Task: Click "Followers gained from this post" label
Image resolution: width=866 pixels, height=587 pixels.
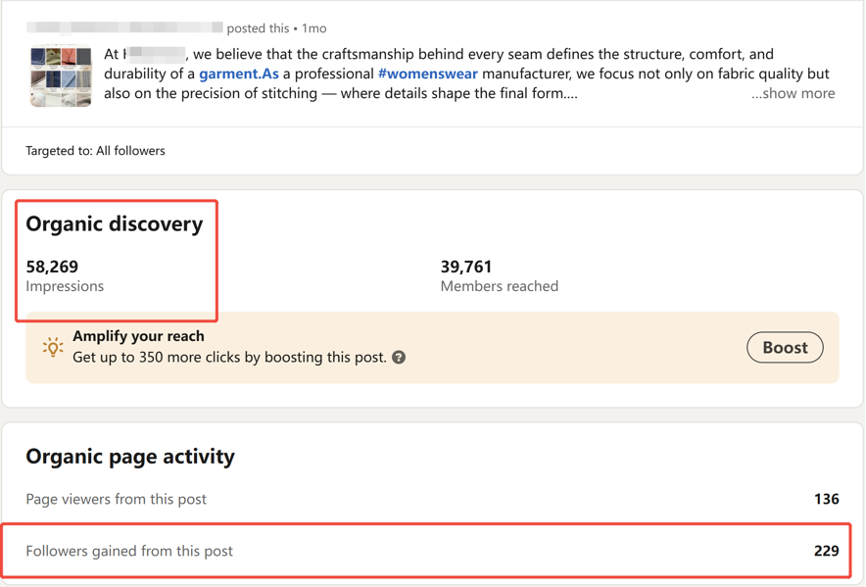Action: point(129,551)
